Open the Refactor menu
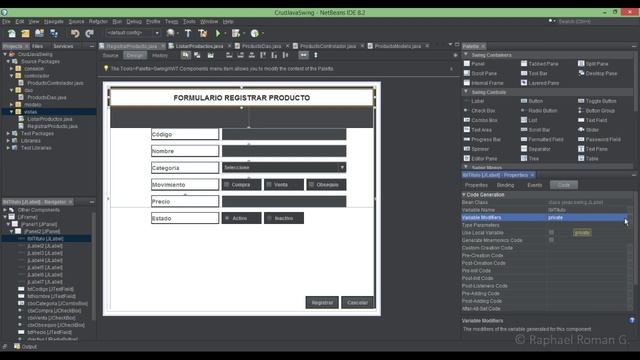This screenshot has width=640, height=360. pyautogui.click(x=98, y=21)
